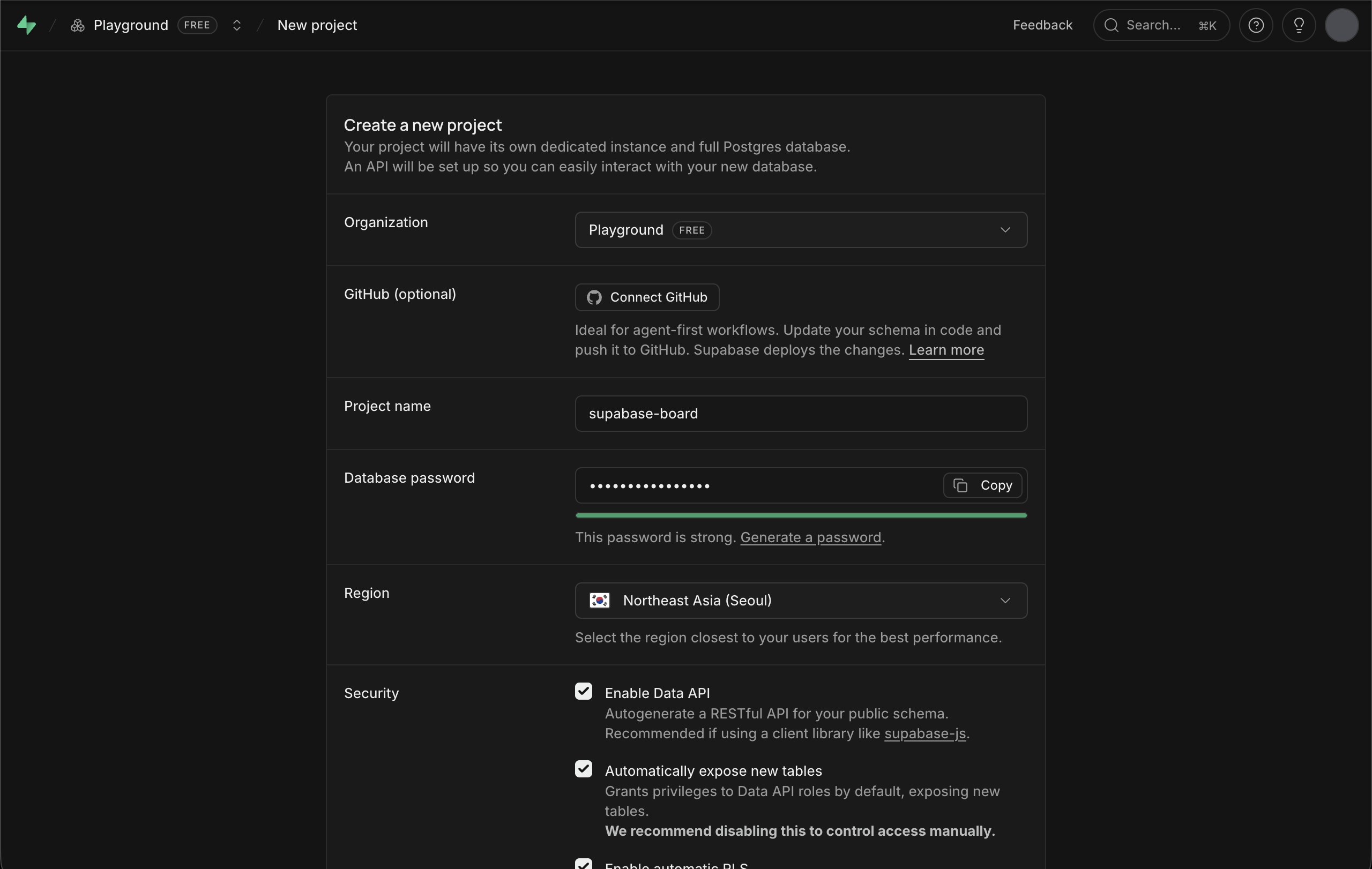Go to Playground organization breadcrumb
Screen dimensions: 1372x869
point(130,25)
